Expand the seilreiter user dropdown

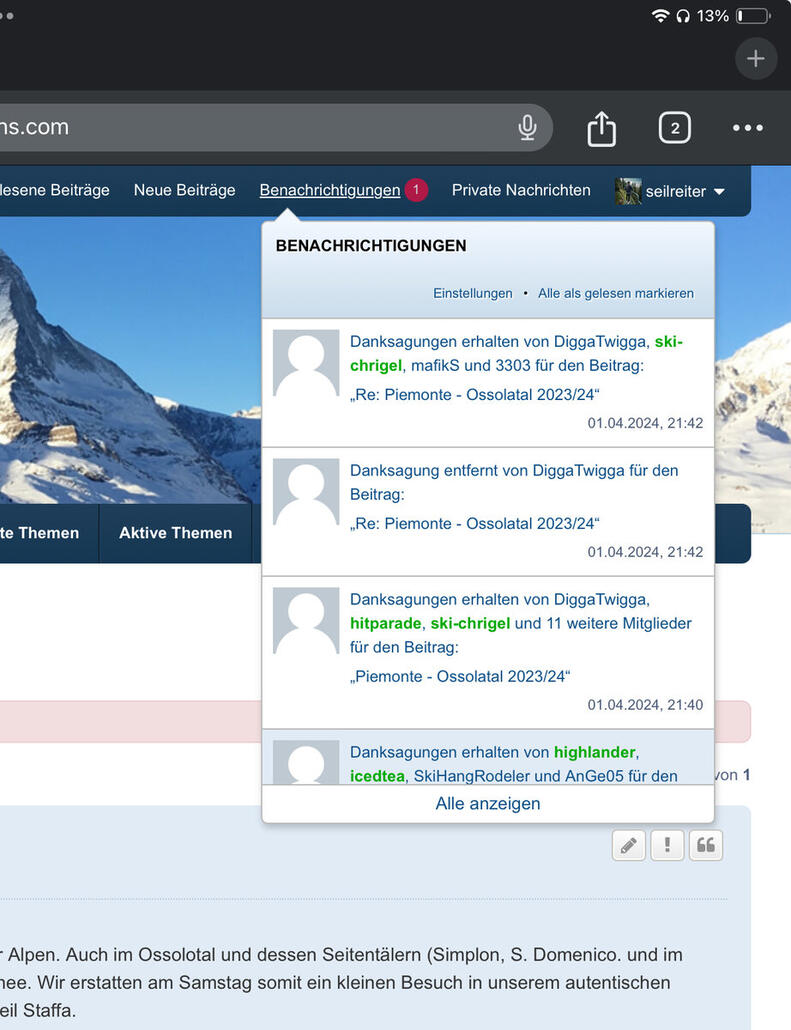[670, 191]
